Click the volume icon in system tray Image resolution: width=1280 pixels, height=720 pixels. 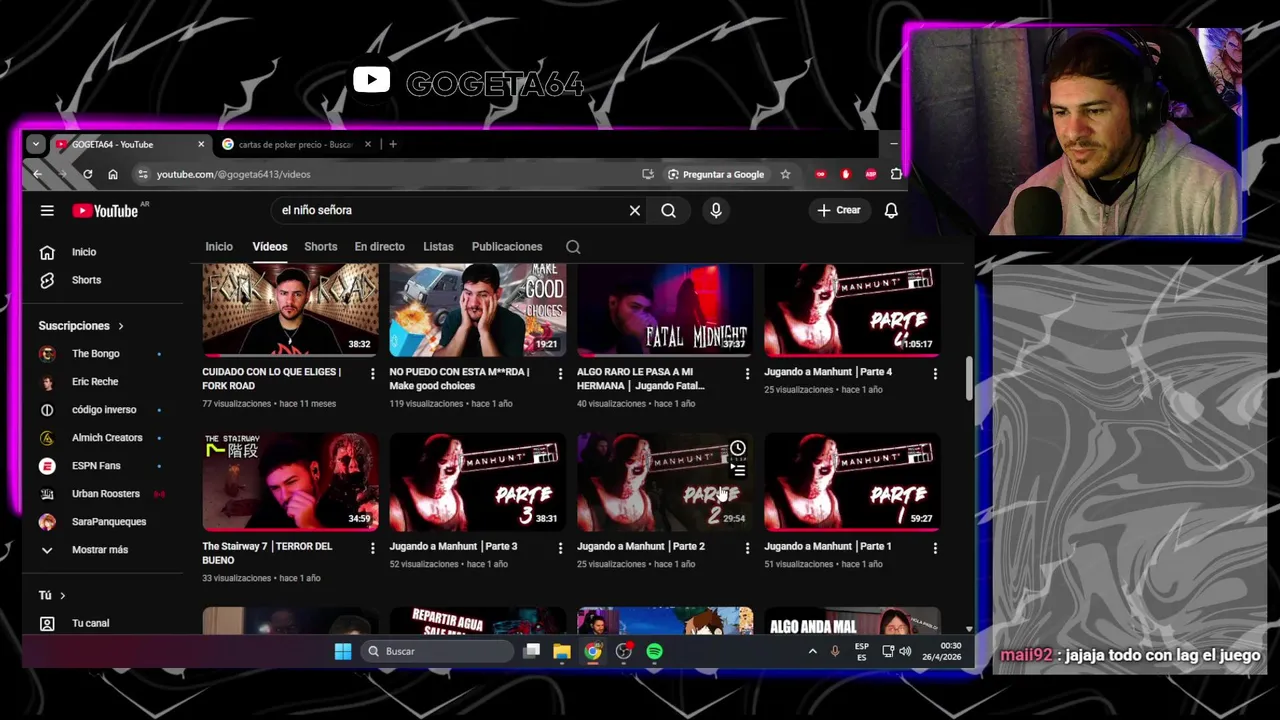[905, 651]
